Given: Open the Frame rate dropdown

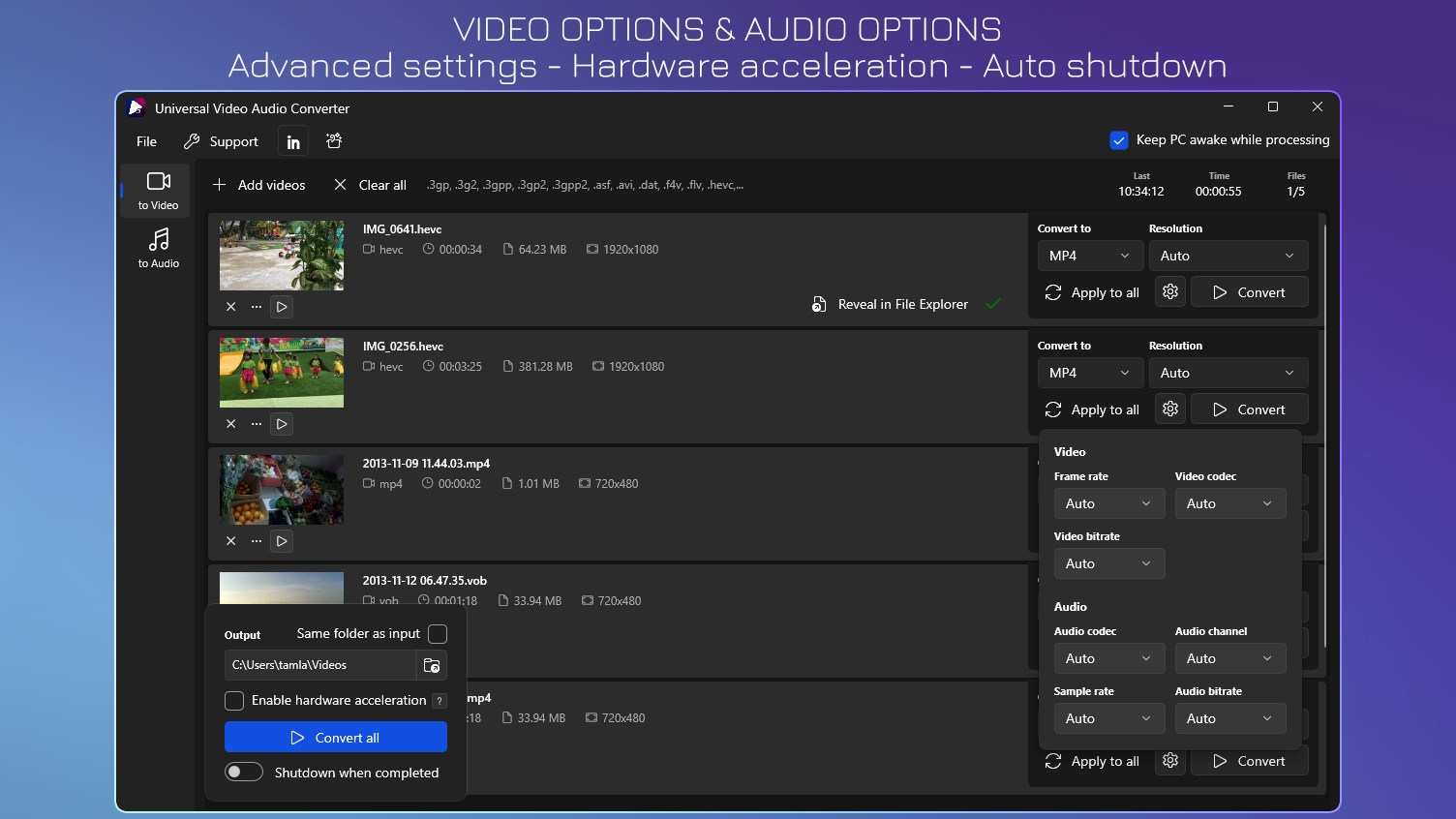Looking at the screenshot, I should [x=1109, y=503].
